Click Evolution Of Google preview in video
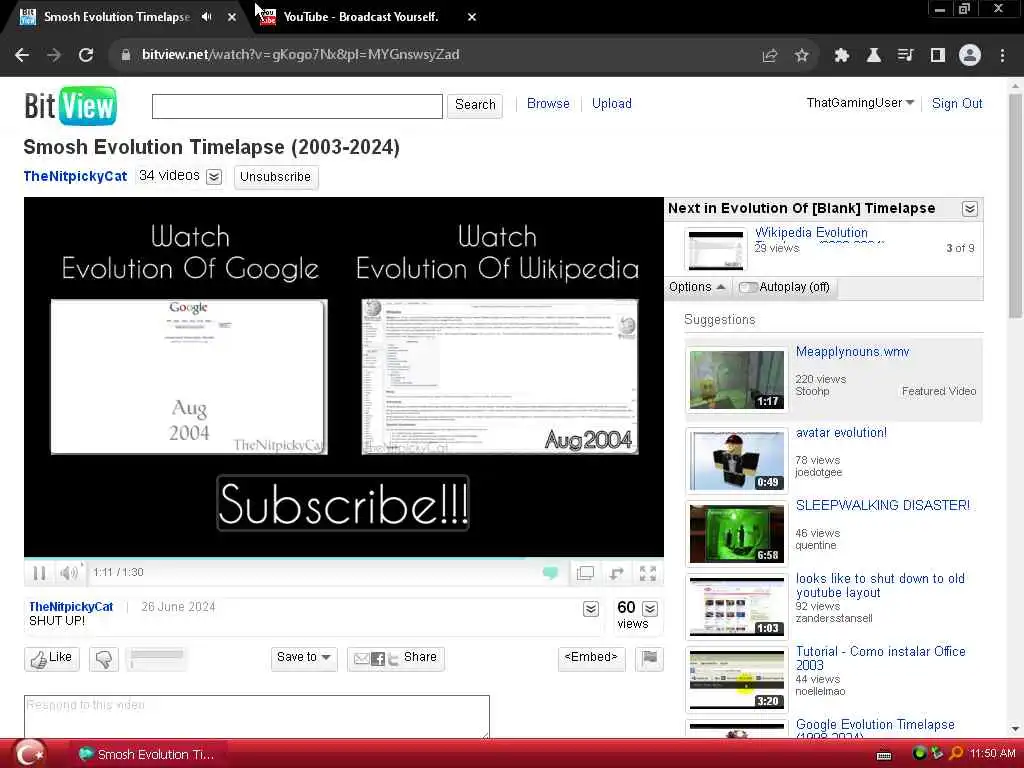 (x=189, y=377)
